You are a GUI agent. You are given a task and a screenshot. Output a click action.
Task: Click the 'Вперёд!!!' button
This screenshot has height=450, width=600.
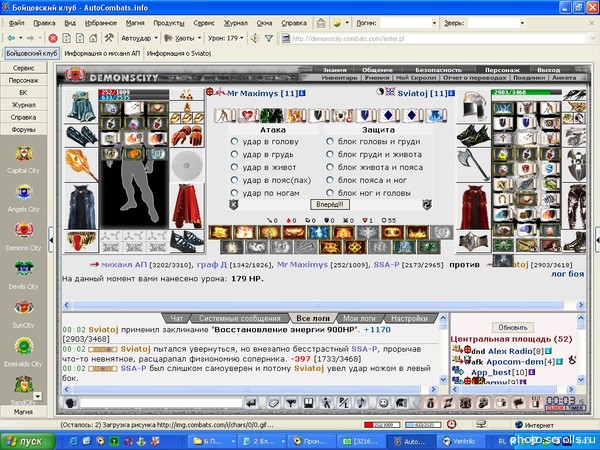(329, 205)
